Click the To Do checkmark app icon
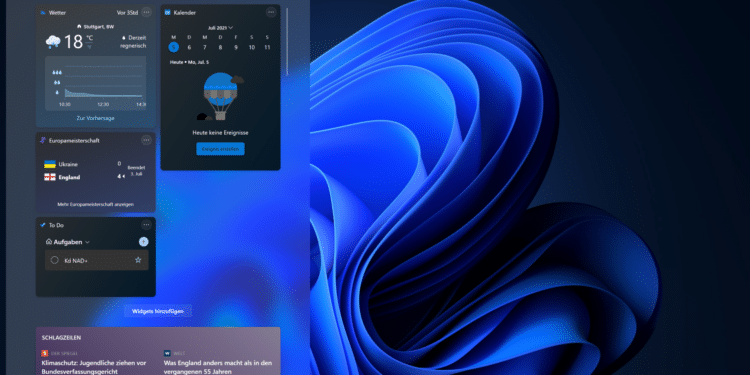 pyautogui.click(x=43, y=225)
